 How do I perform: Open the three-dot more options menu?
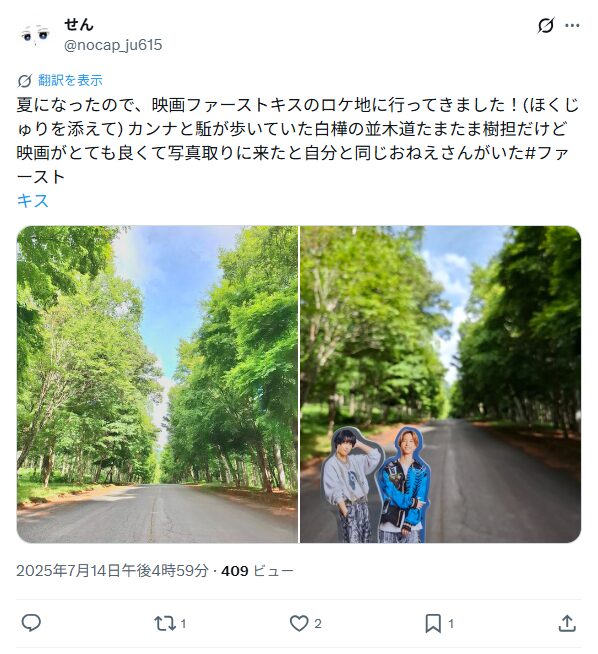[x=572, y=25]
